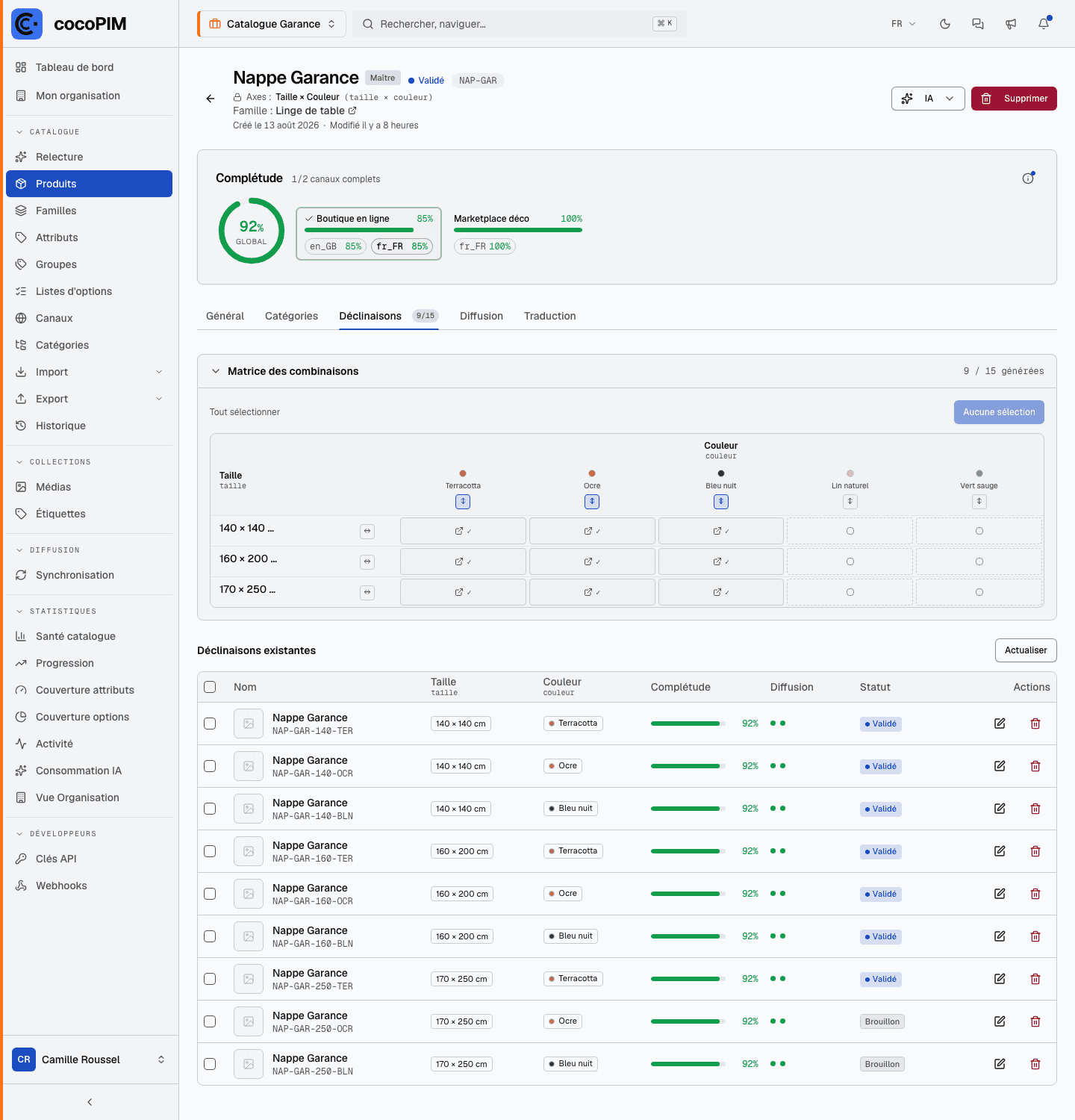Focus the Rechercher, naviguer search field
Viewport: 1075px width, 1120px height.
click(520, 24)
